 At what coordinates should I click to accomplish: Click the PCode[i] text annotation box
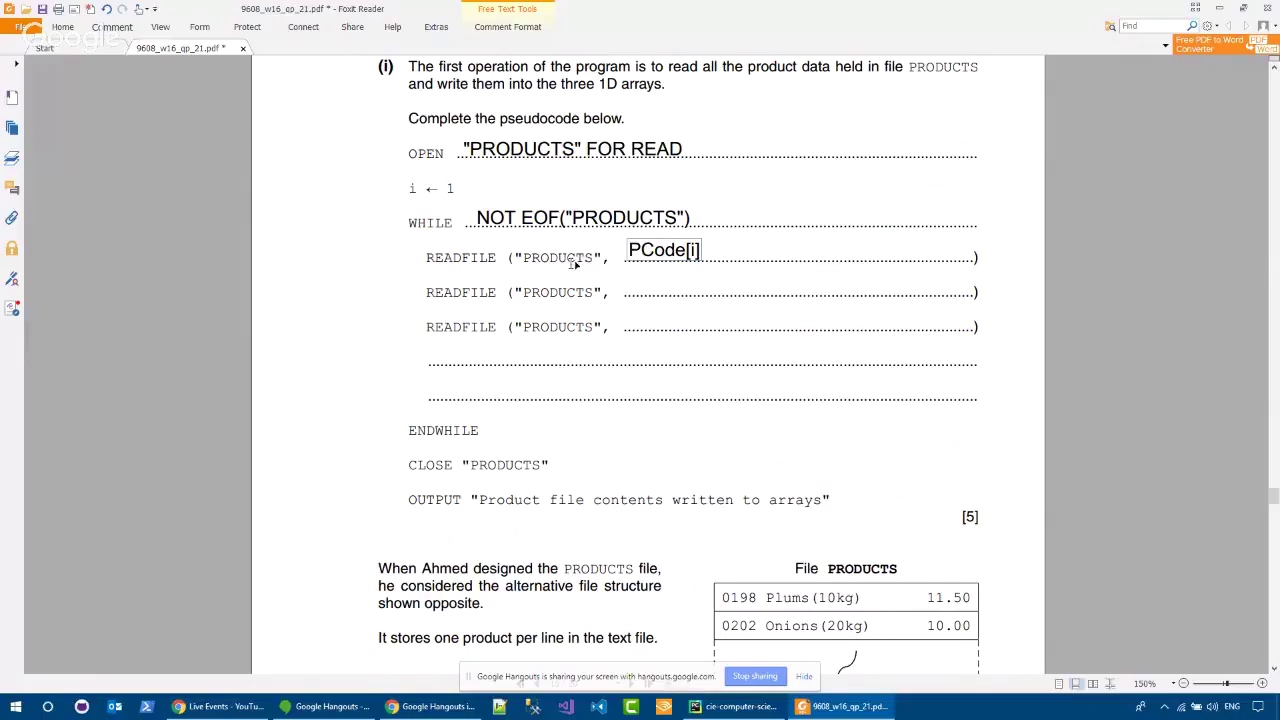(664, 250)
